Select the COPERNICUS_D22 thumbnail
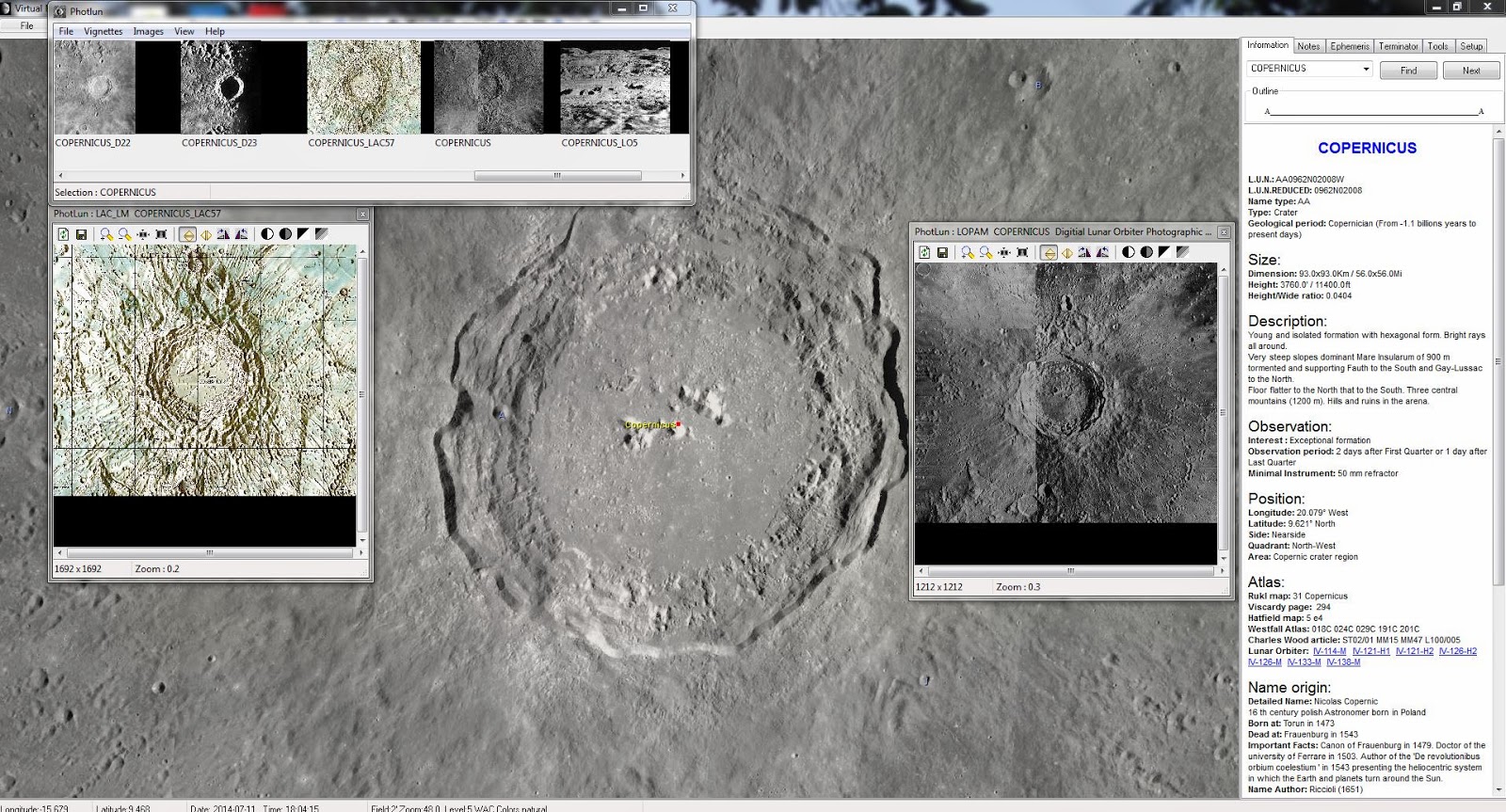This screenshot has width=1506, height=812. 95,87
